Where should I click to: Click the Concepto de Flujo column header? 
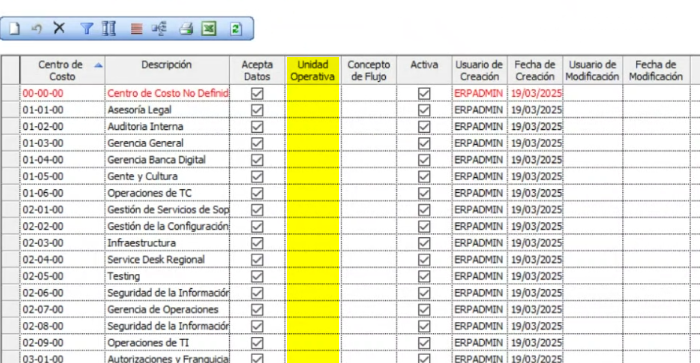pos(369,70)
